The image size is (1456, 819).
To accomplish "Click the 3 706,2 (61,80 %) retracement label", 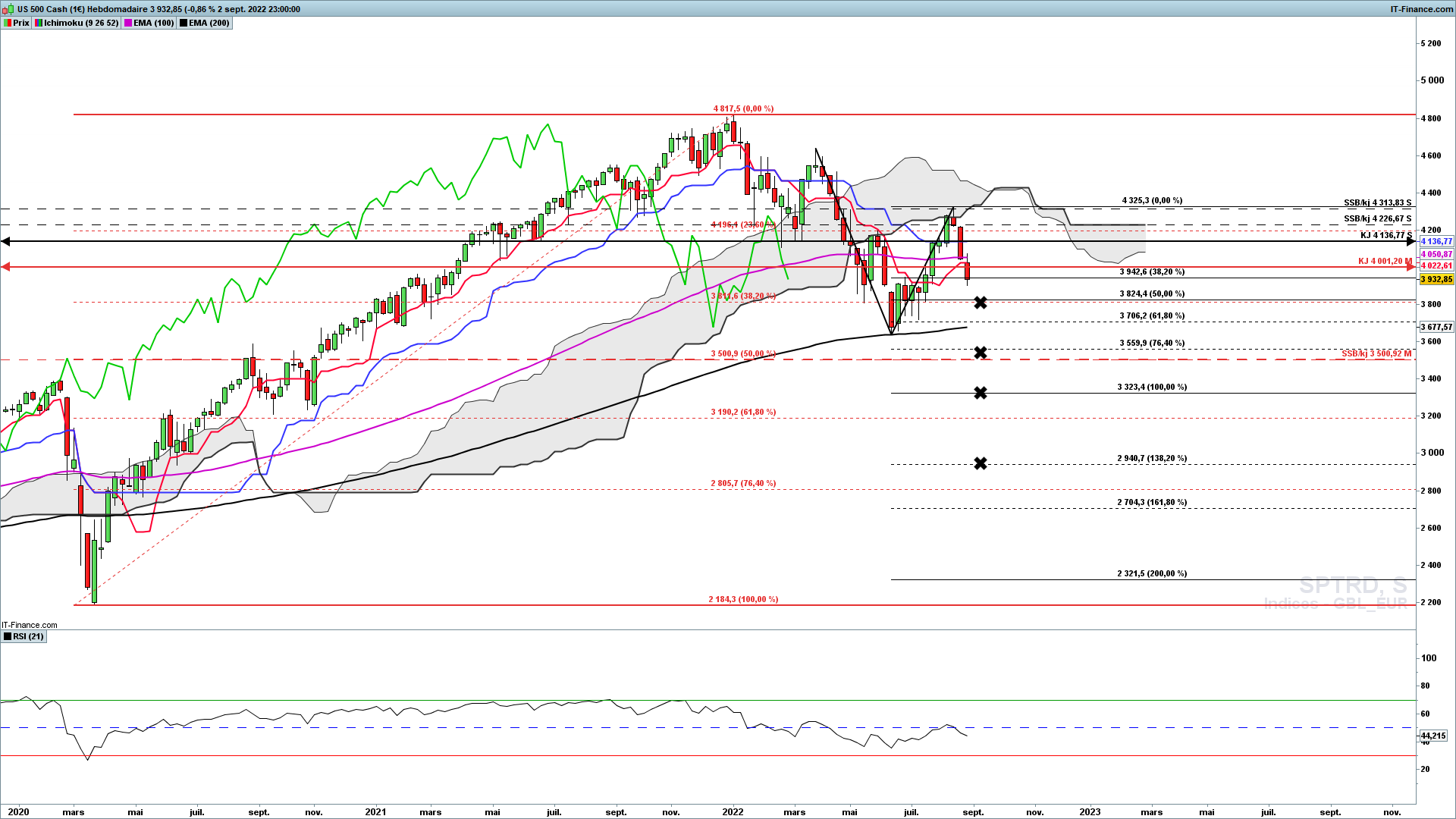I will 1152,315.
